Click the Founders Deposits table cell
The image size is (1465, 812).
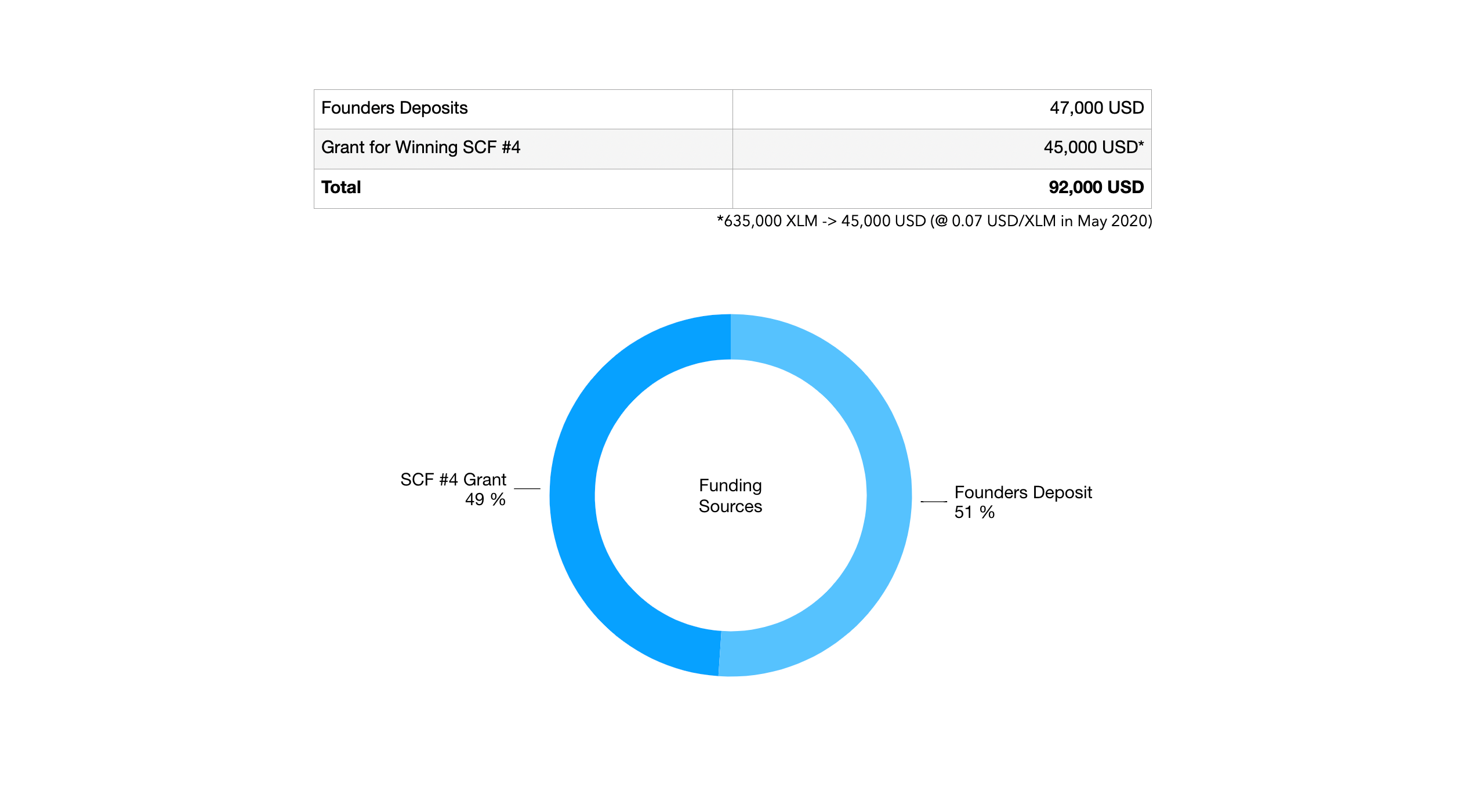(394, 108)
